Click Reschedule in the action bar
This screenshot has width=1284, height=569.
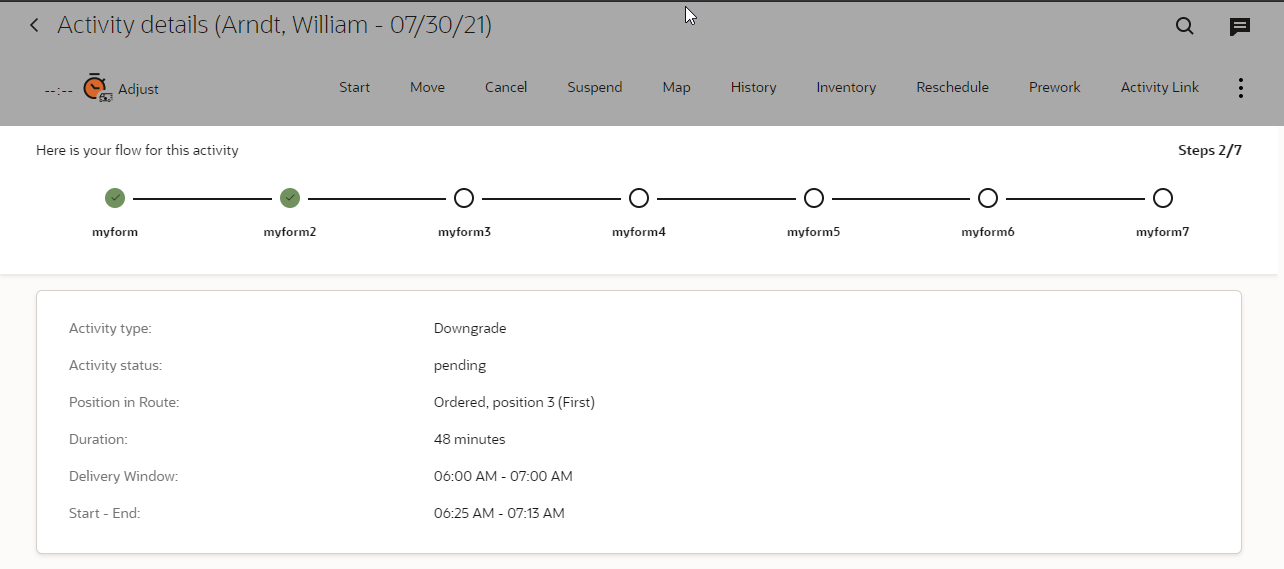pyautogui.click(x=953, y=88)
